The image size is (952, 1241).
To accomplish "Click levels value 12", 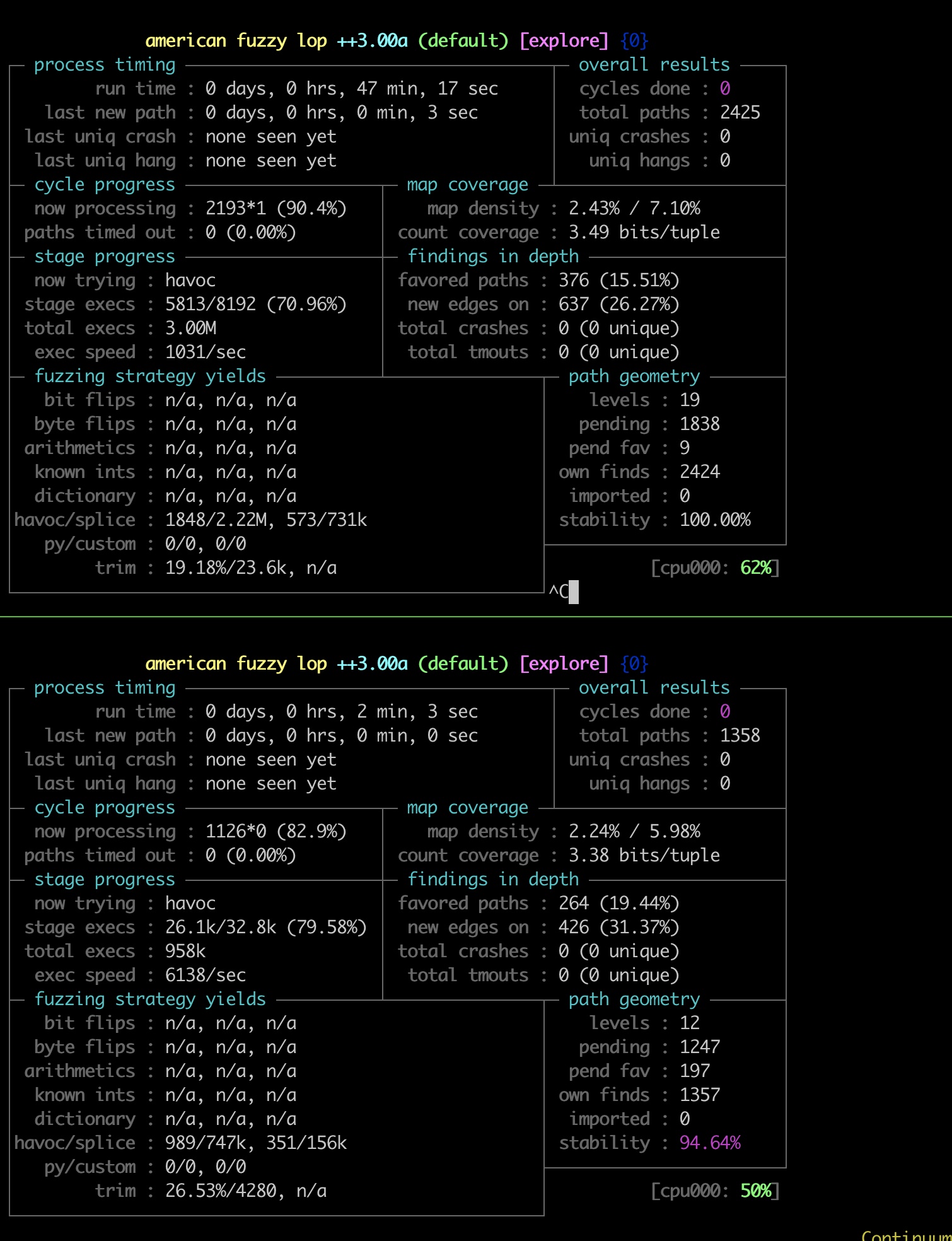I will click(690, 1023).
